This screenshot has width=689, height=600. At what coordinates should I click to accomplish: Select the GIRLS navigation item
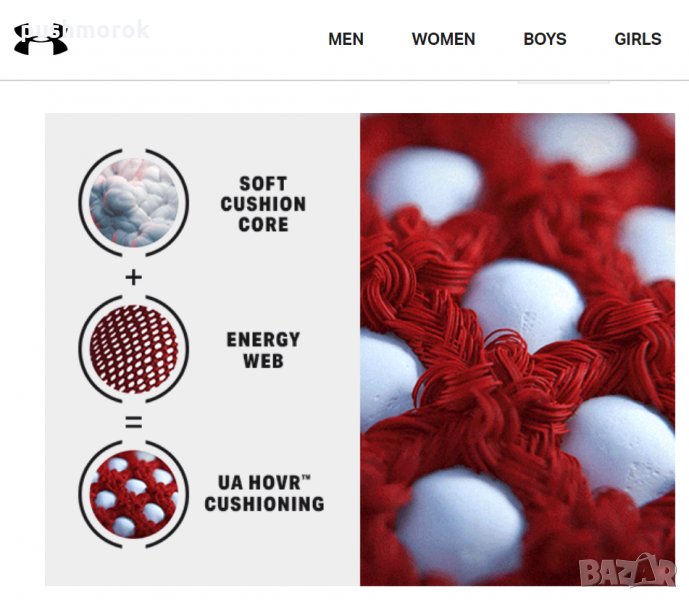(x=638, y=39)
